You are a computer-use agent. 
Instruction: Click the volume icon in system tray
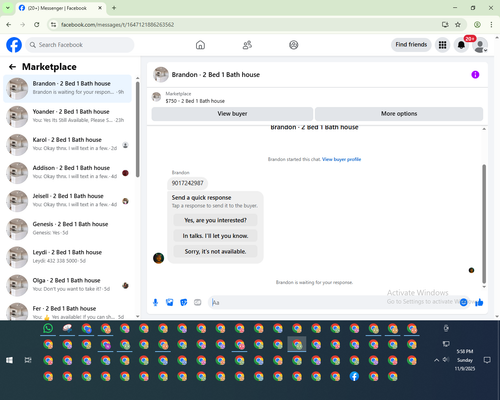446,360
